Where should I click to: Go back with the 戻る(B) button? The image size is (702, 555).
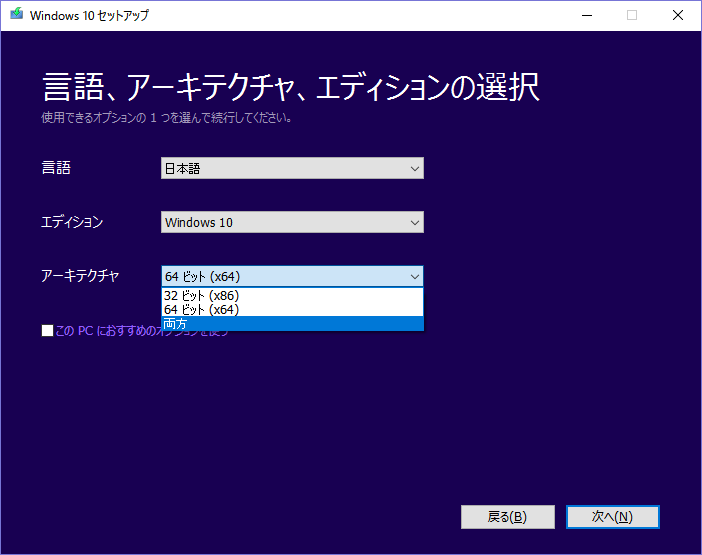[508, 517]
